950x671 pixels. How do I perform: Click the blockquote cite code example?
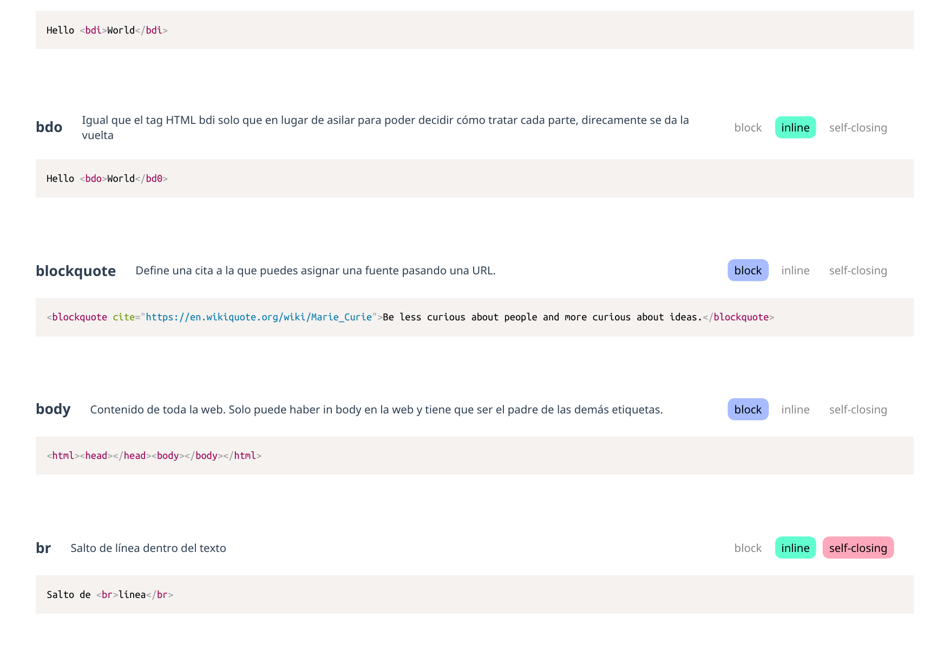[x=410, y=316]
